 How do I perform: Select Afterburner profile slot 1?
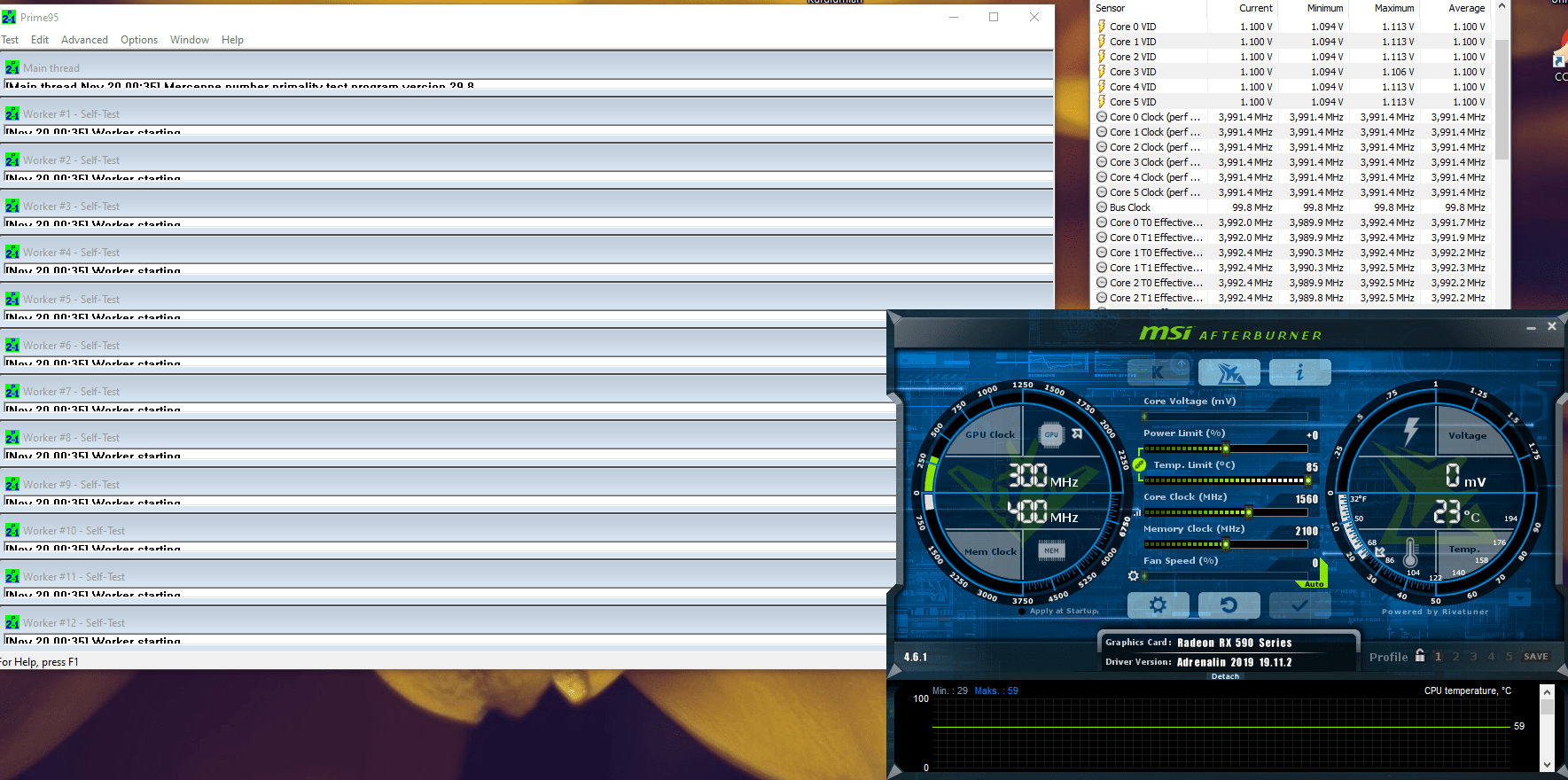click(1438, 657)
